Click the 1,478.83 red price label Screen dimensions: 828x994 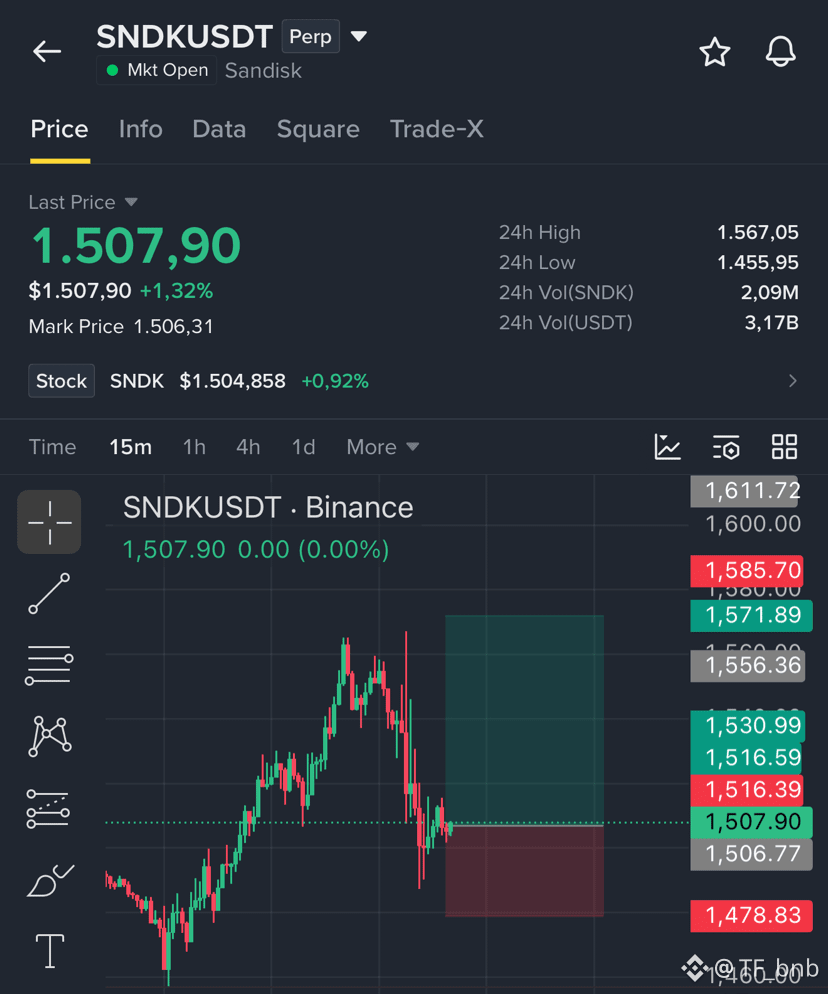(751, 916)
